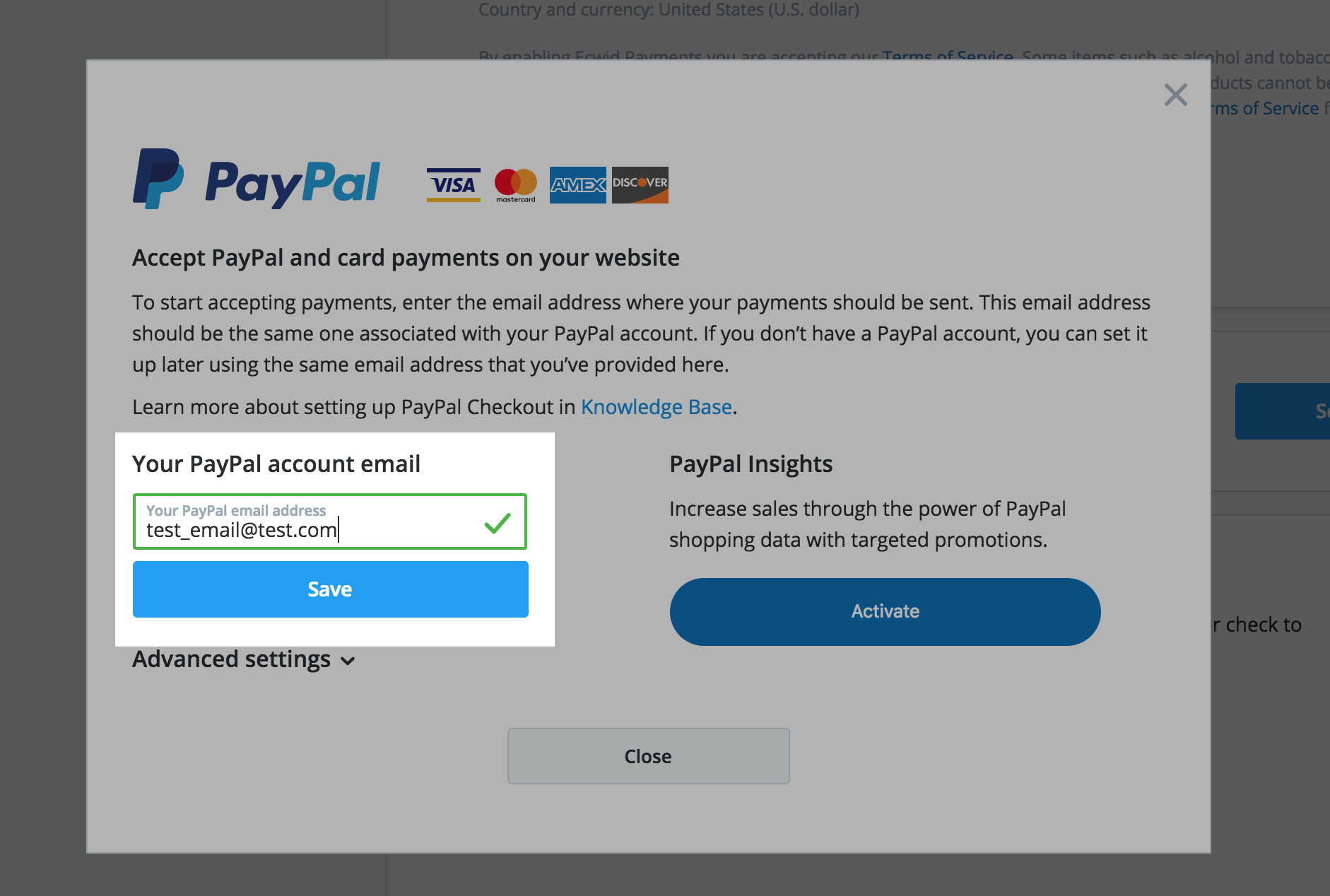Click the Visa card icon
This screenshot has width=1330, height=896.
[x=454, y=185]
